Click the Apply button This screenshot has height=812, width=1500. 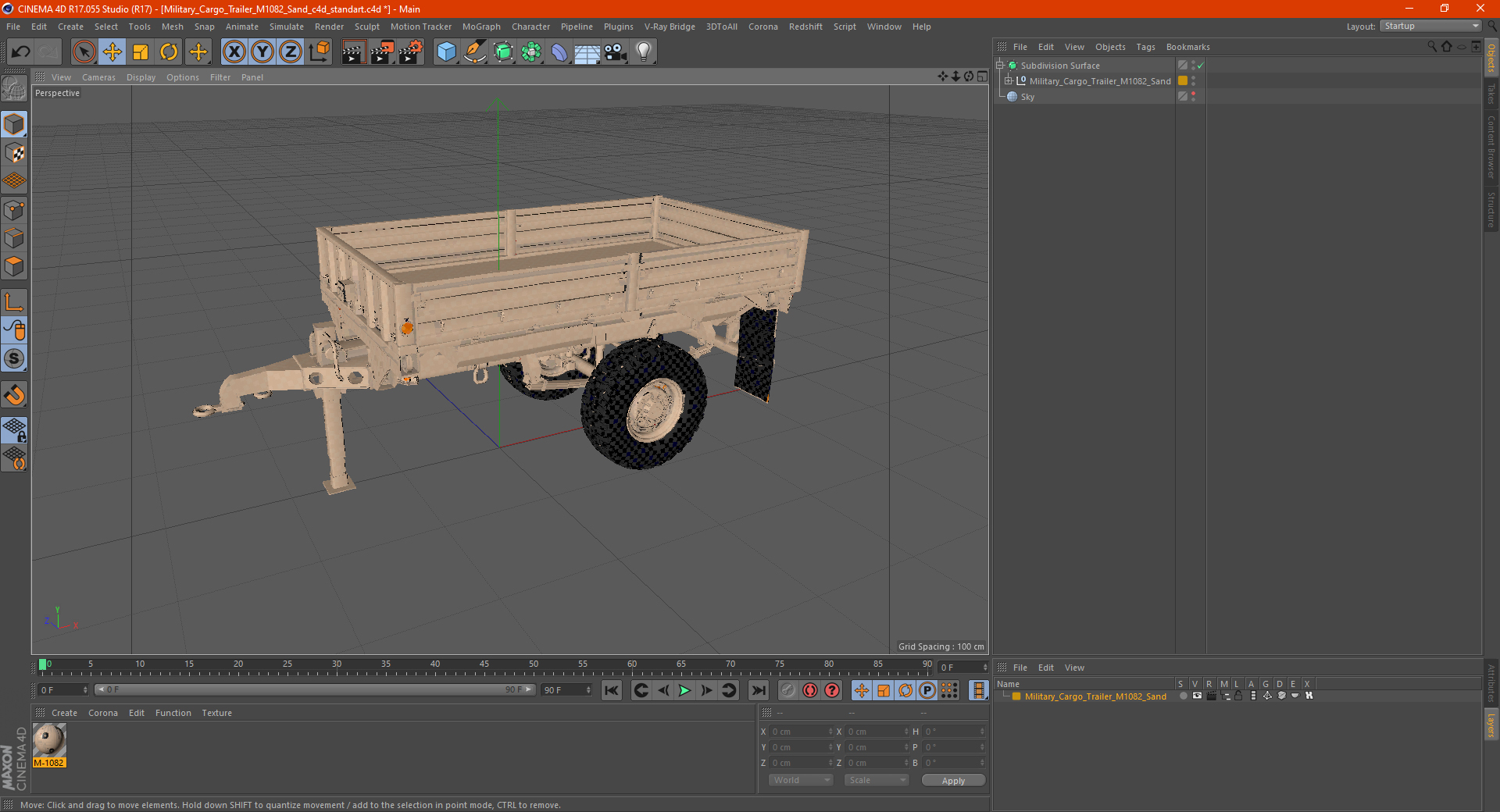953,781
